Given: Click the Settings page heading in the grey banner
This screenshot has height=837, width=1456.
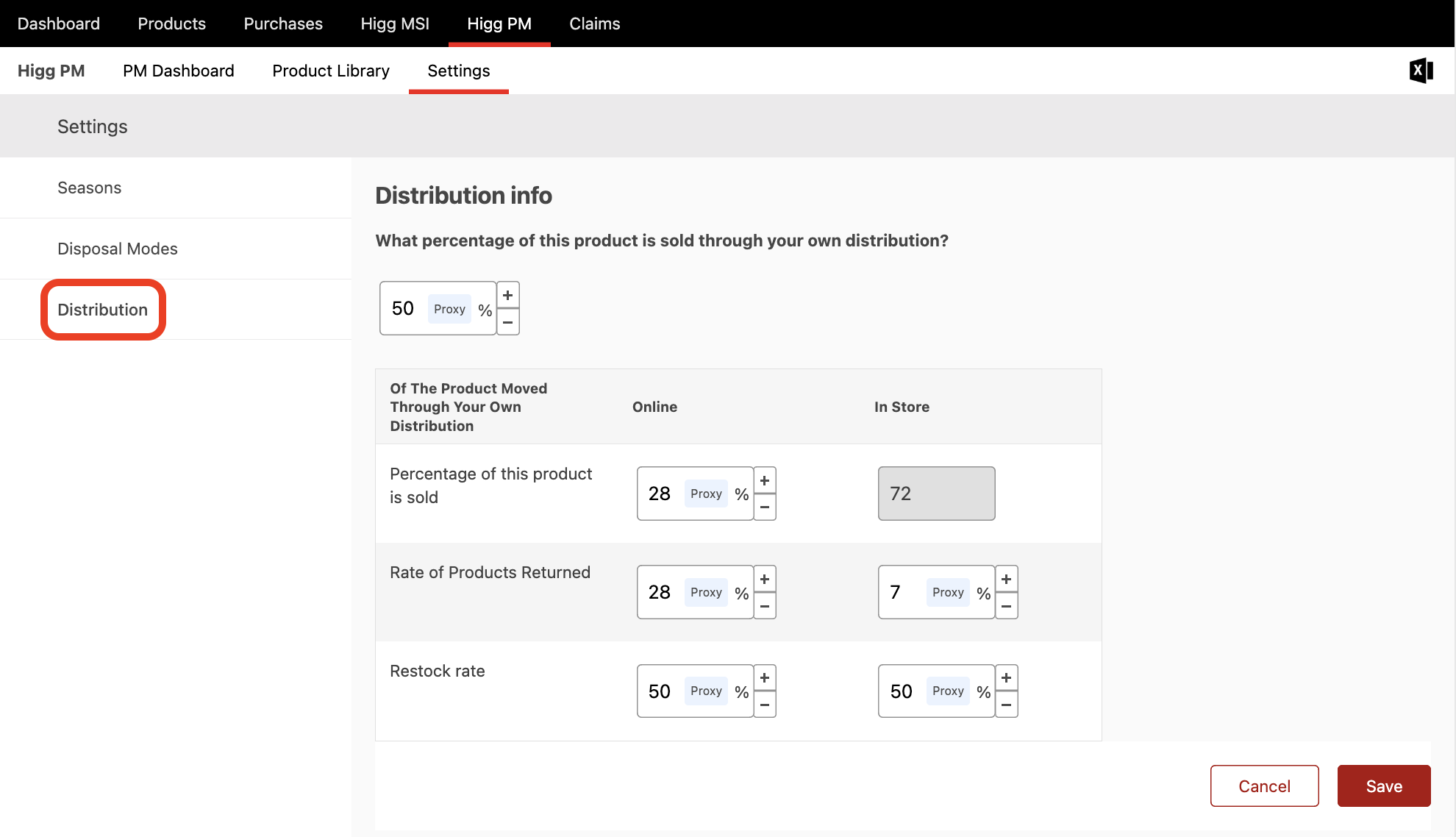Looking at the screenshot, I should 93,127.
